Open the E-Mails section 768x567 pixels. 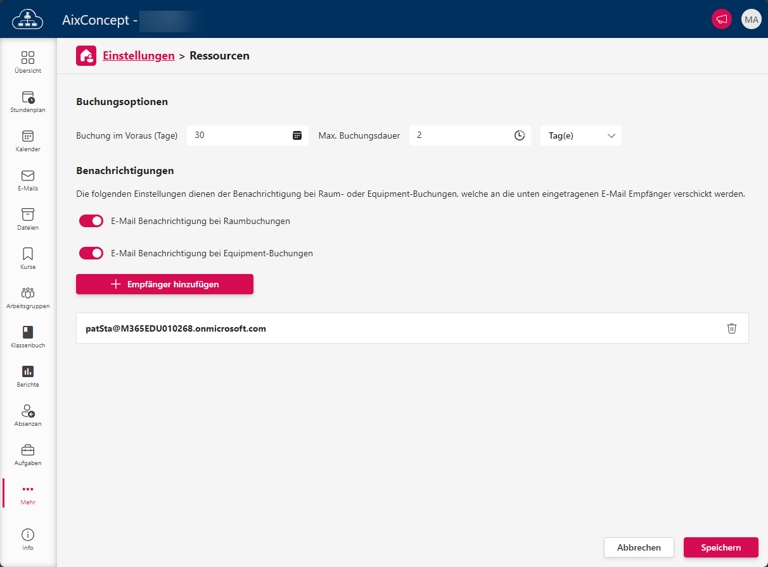pos(28,180)
